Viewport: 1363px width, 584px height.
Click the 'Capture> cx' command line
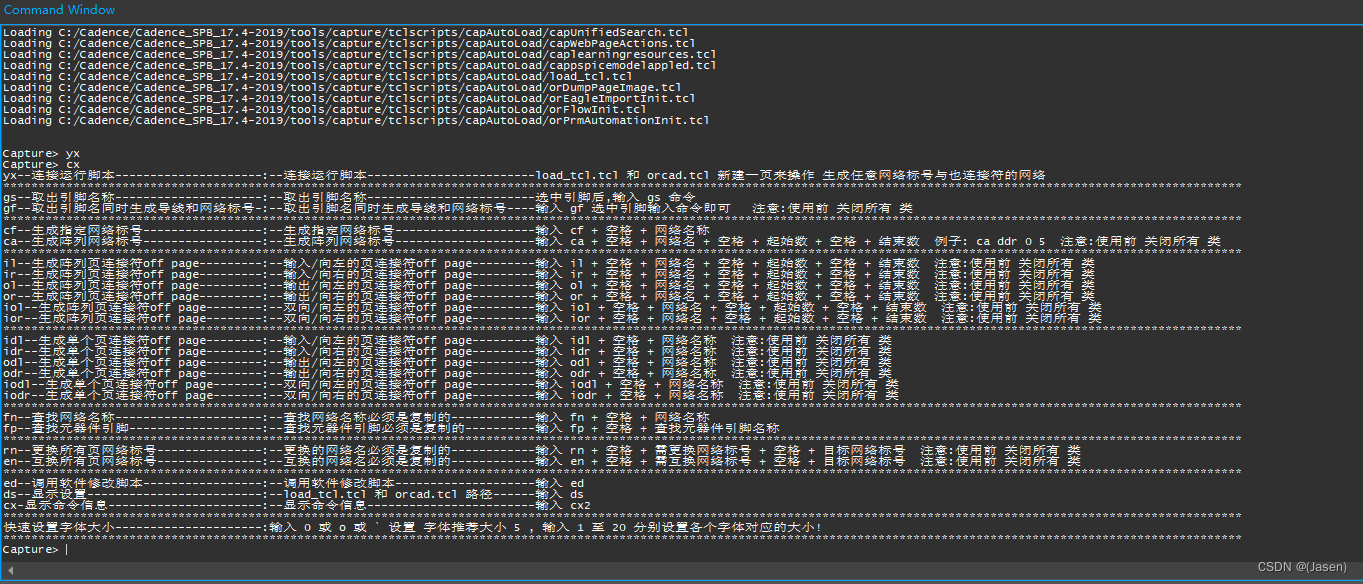tap(41, 164)
